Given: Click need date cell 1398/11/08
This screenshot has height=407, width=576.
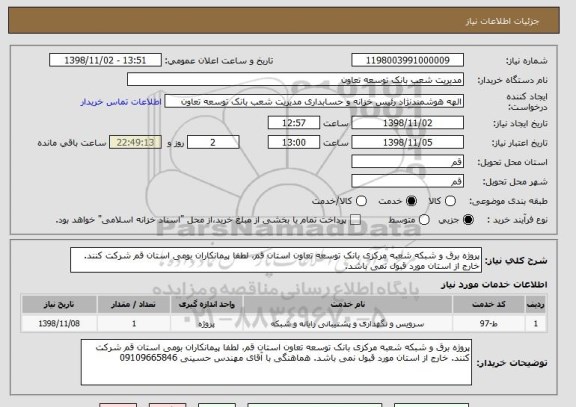Looking at the screenshot, I should (x=59, y=324).
